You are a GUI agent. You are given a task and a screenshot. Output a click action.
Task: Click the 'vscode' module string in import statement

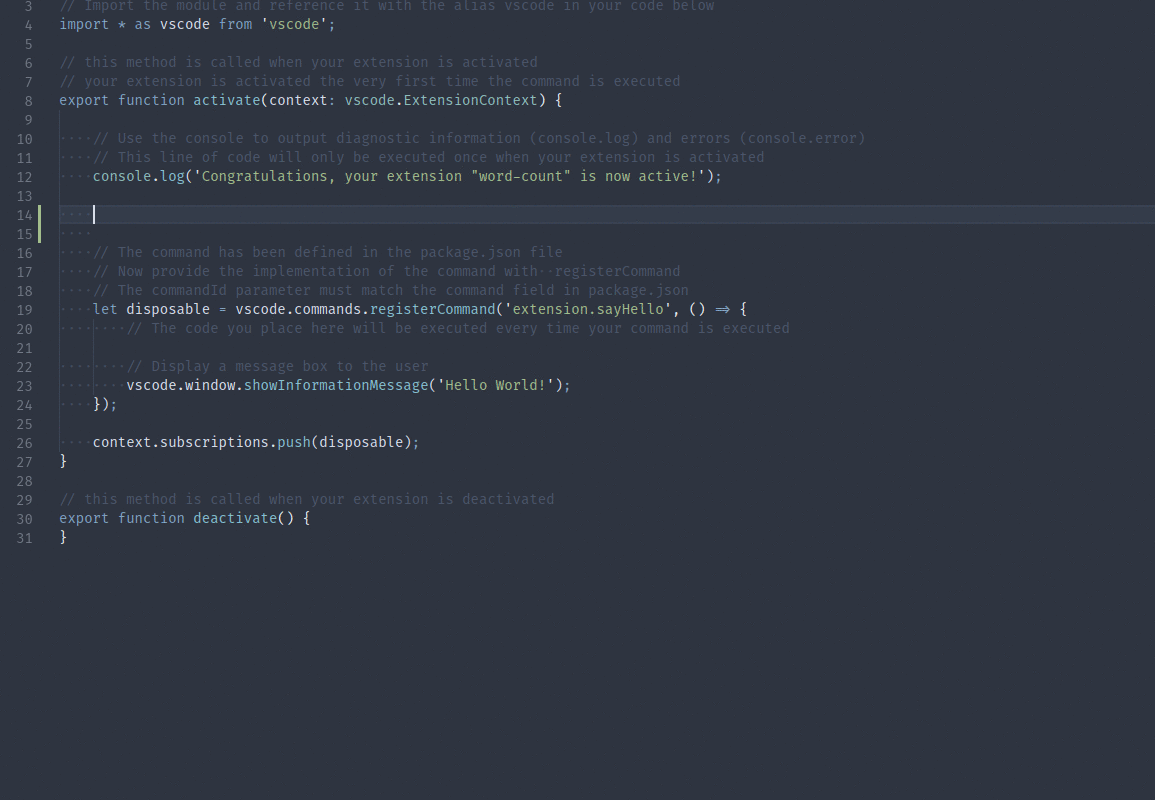pyautogui.click(x=295, y=23)
